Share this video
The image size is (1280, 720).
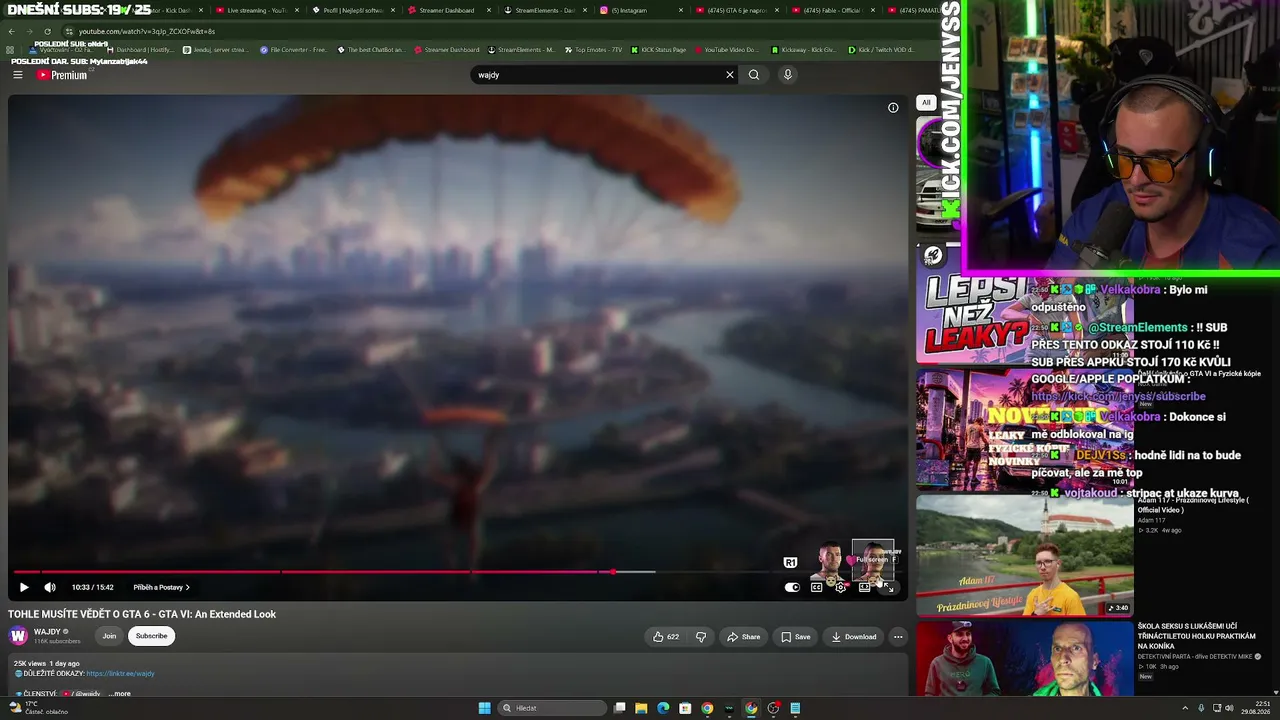(744, 637)
